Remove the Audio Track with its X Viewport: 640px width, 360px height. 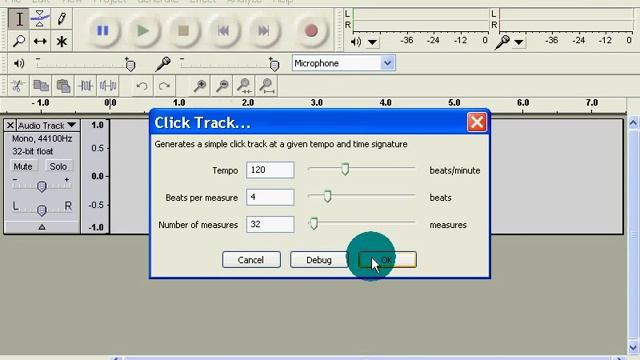click(10, 125)
